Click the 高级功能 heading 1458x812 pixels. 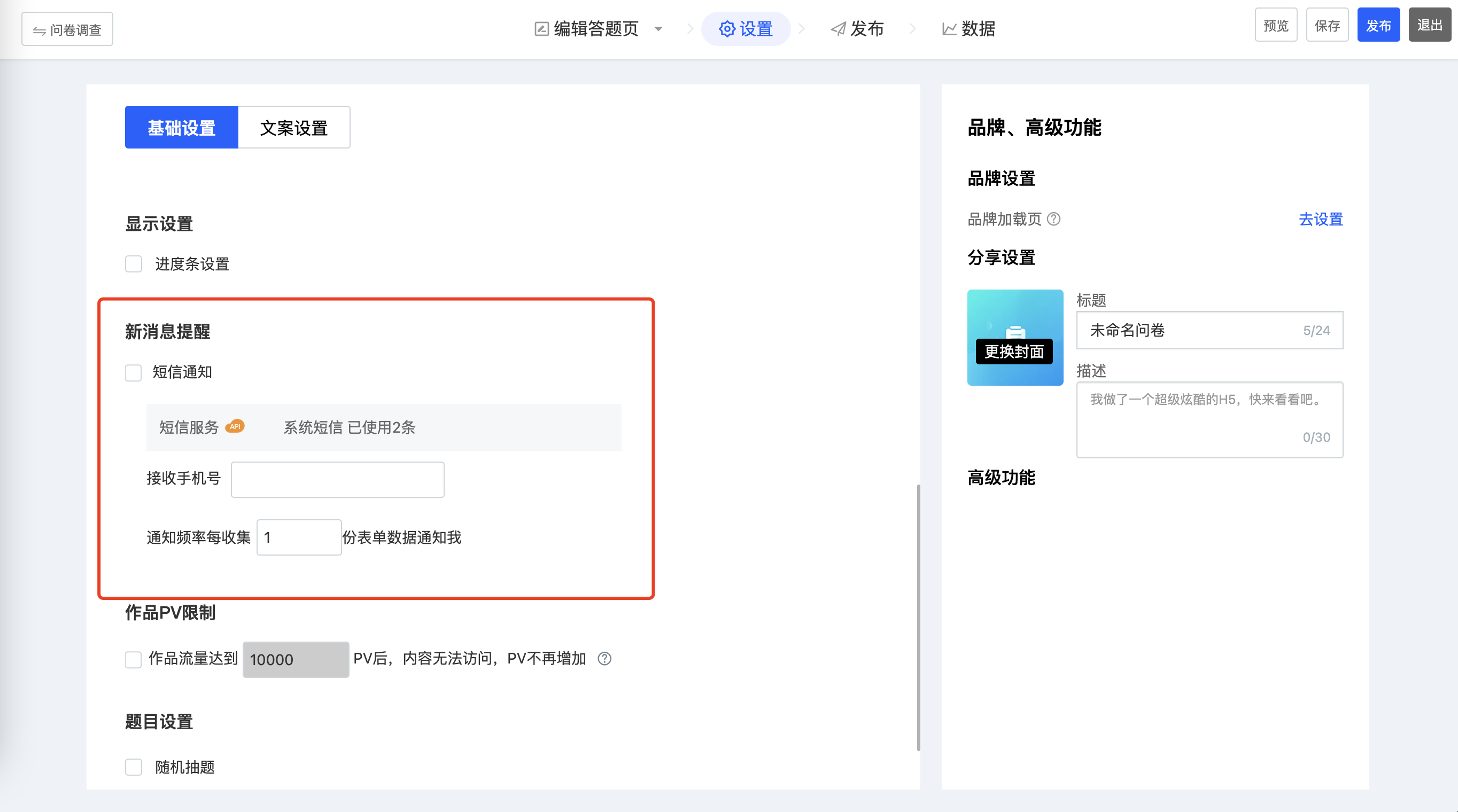1001,478
